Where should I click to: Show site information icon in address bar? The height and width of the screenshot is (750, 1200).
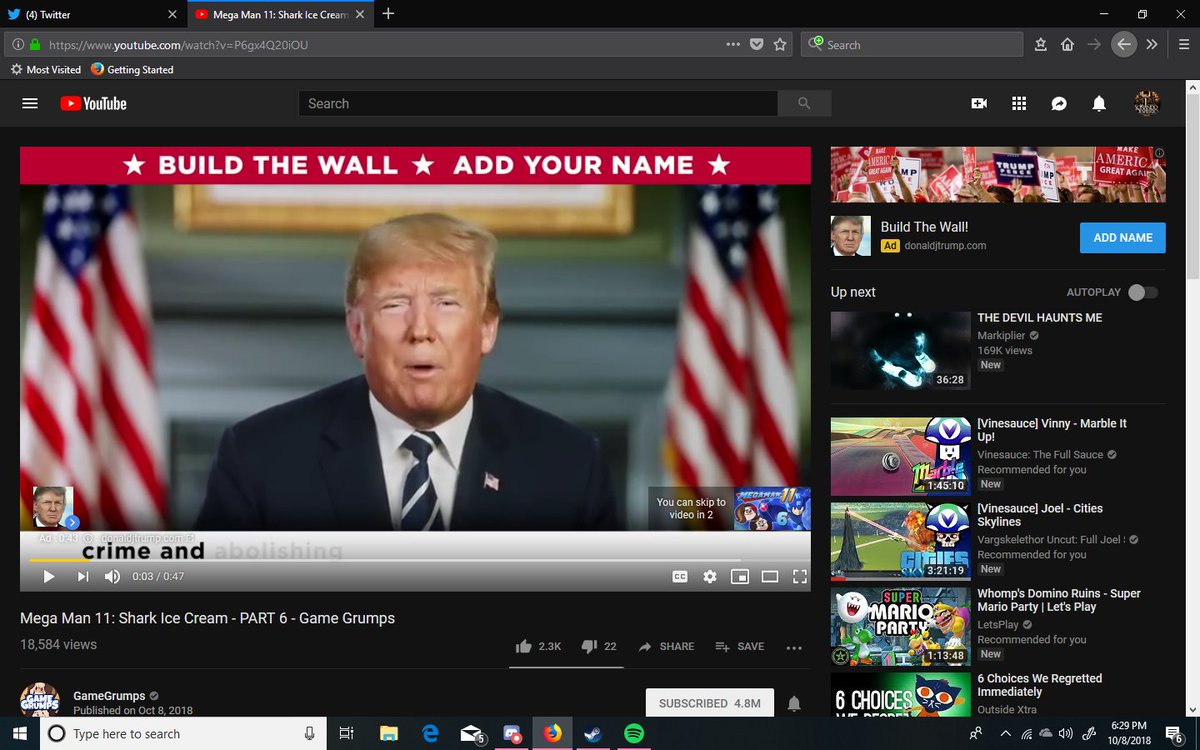[x=18, y=45]
